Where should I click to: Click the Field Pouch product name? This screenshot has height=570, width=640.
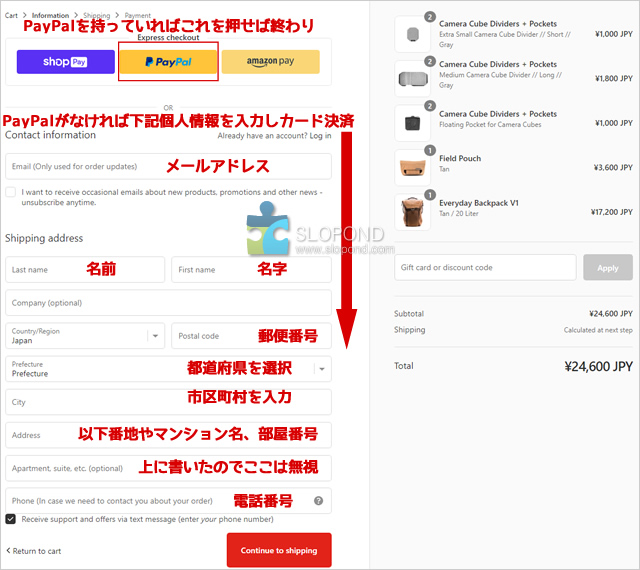point(460,158)
